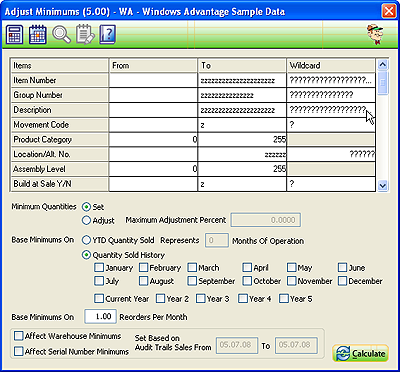The width and height of the screenshot is (400, 372).
Task: Click the From column header
Action: click(x=153, y=66)
